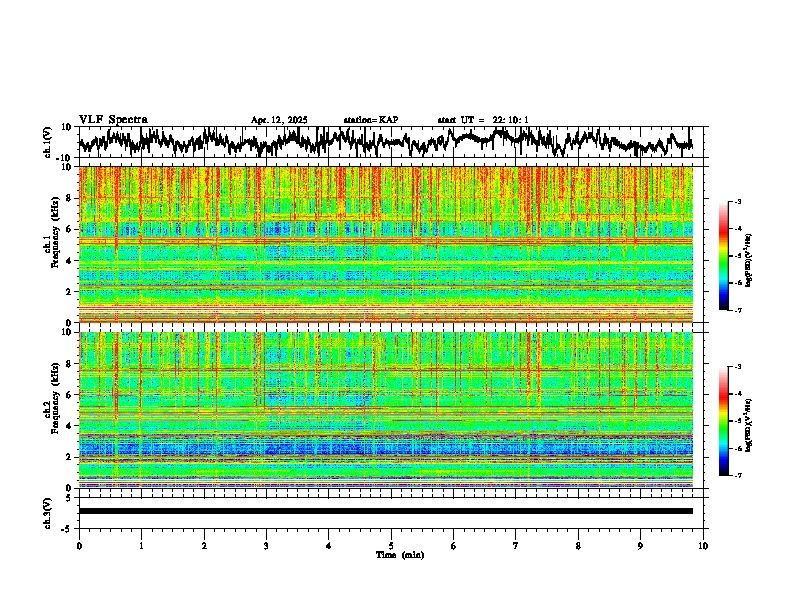Click the ch.1 spectrogram color scale bar
The height and width of the screenshot is (612, 792).
coord(723,256)
